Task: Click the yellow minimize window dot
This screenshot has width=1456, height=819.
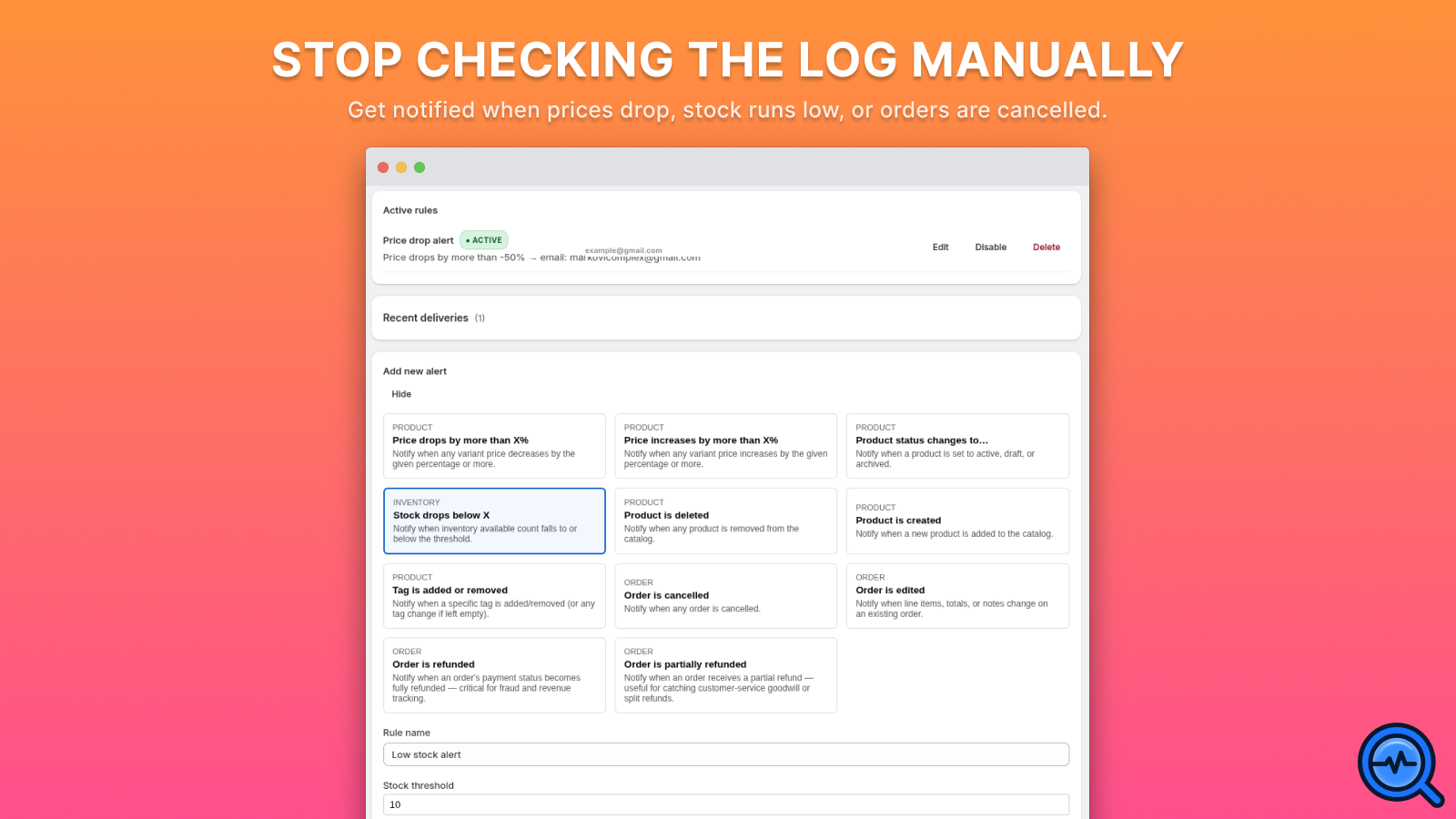Action: (401, 167)
